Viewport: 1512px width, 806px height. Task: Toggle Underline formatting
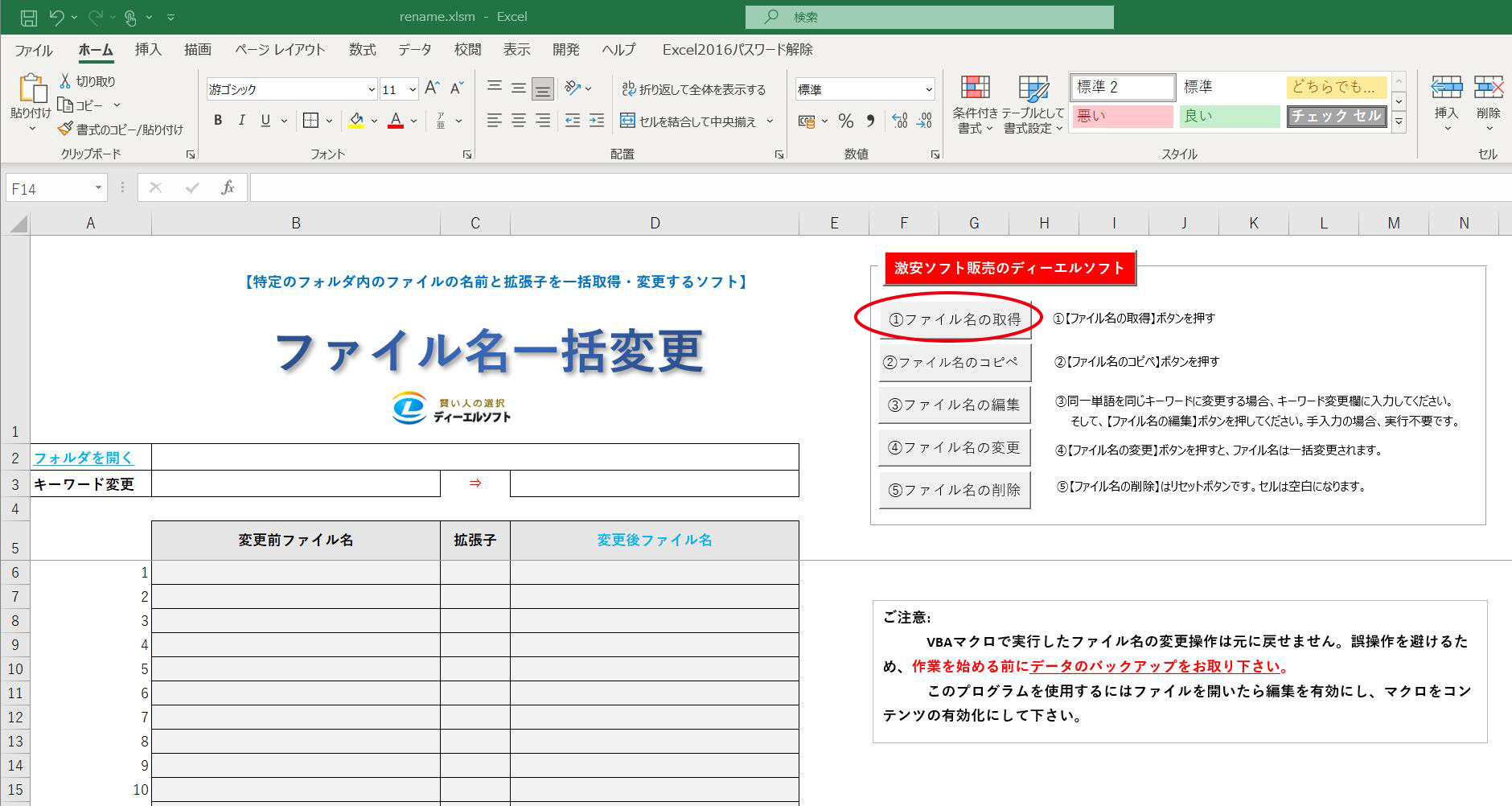coord(265,121)
